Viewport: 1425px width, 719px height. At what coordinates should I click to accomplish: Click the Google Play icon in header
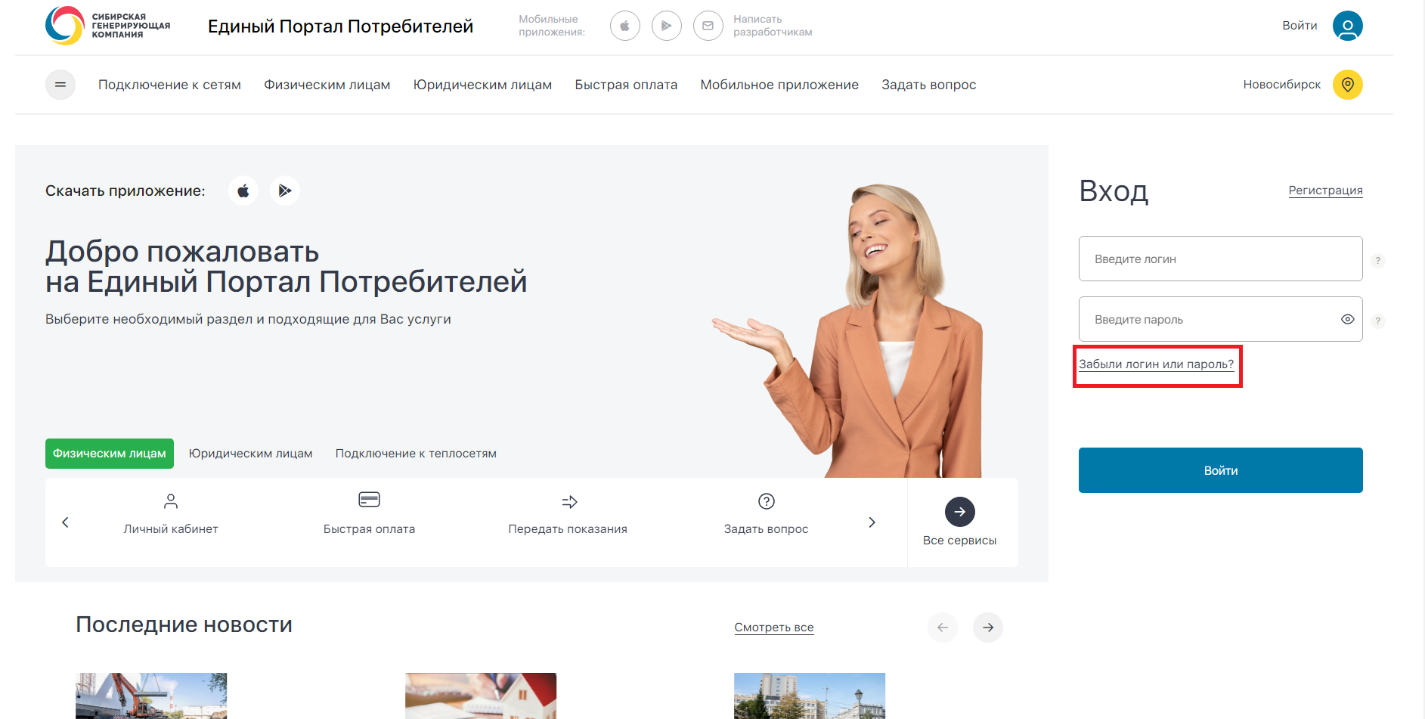(x=666, y=26)
